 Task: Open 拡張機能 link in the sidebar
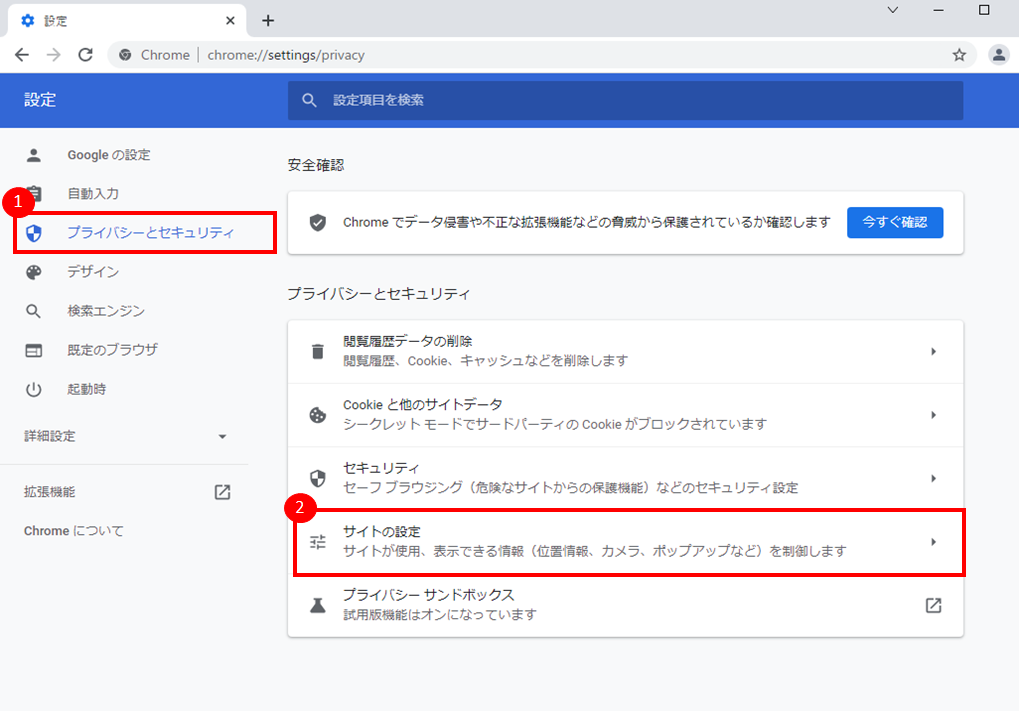[x=49, y=492]
